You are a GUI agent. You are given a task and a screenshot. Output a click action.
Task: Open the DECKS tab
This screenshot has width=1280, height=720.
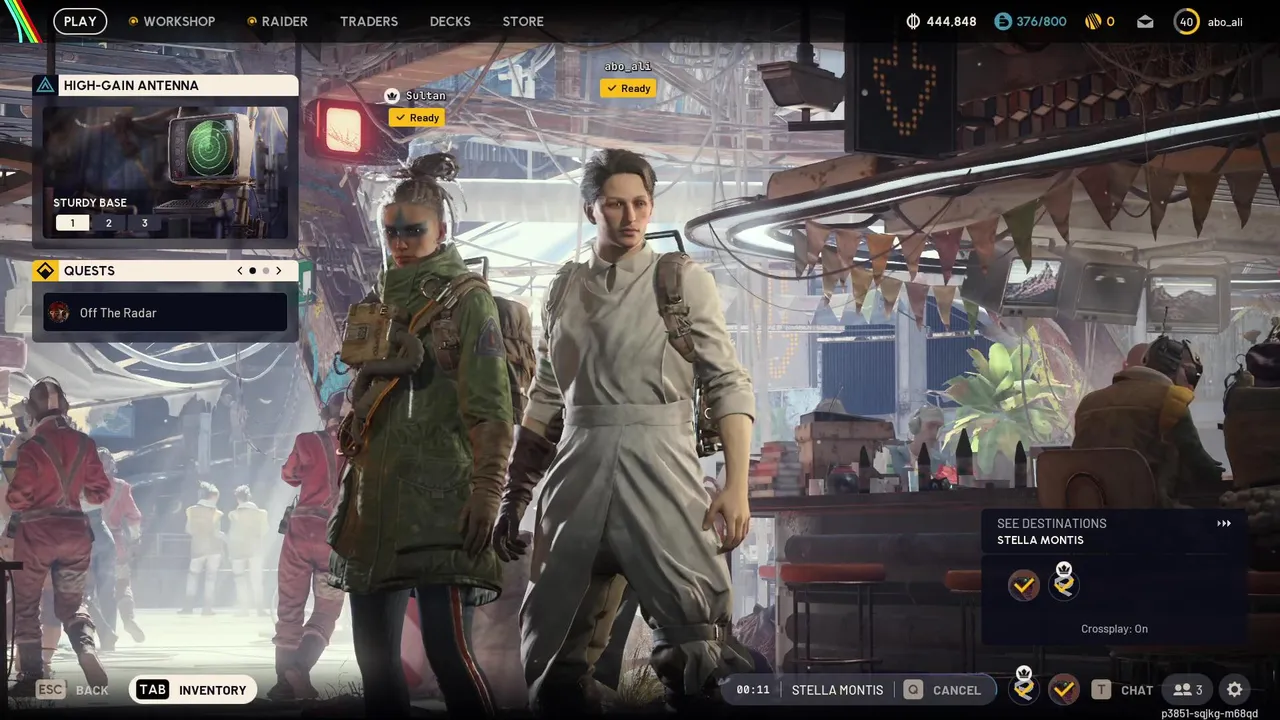450,21
